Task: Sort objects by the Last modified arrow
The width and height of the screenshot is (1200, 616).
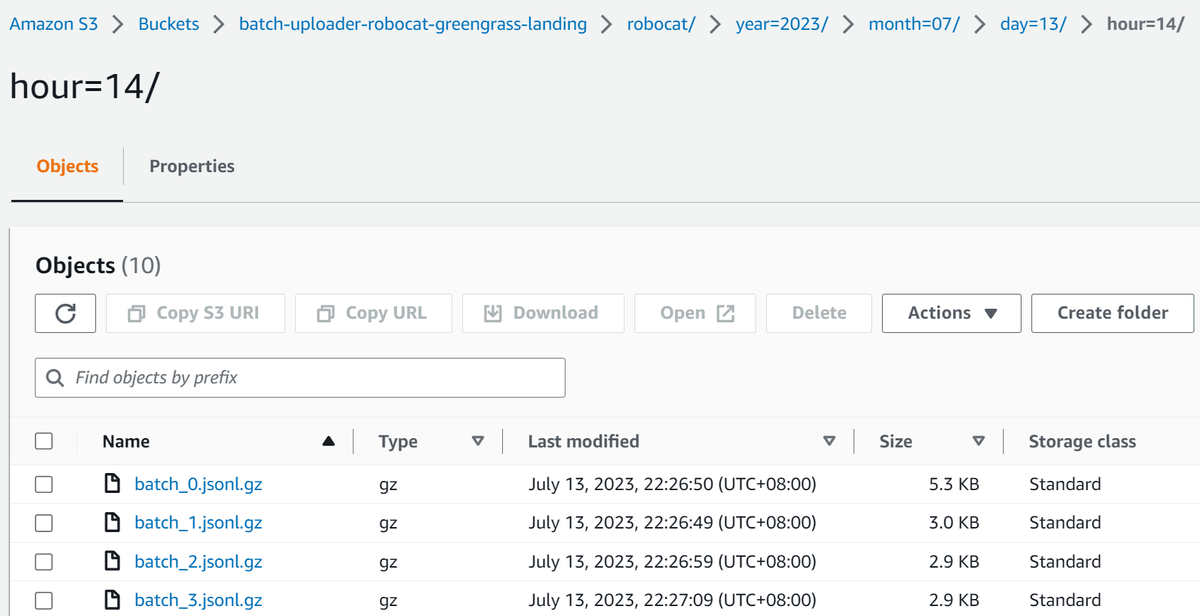Action: pyautogui.click(x=828, y=442)
